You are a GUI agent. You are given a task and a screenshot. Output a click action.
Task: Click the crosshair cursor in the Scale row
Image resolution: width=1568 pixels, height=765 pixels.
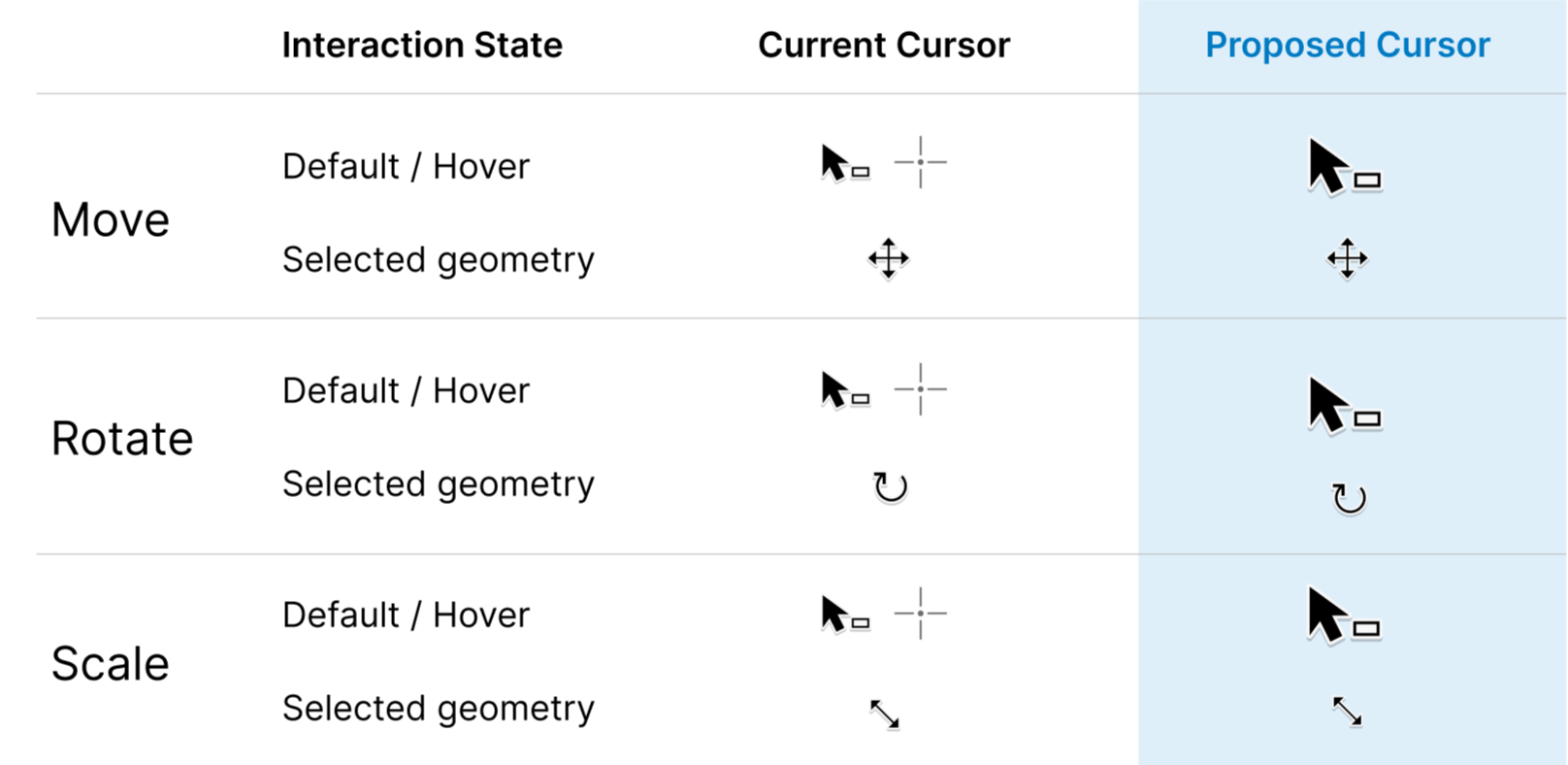tap(920, 614)
